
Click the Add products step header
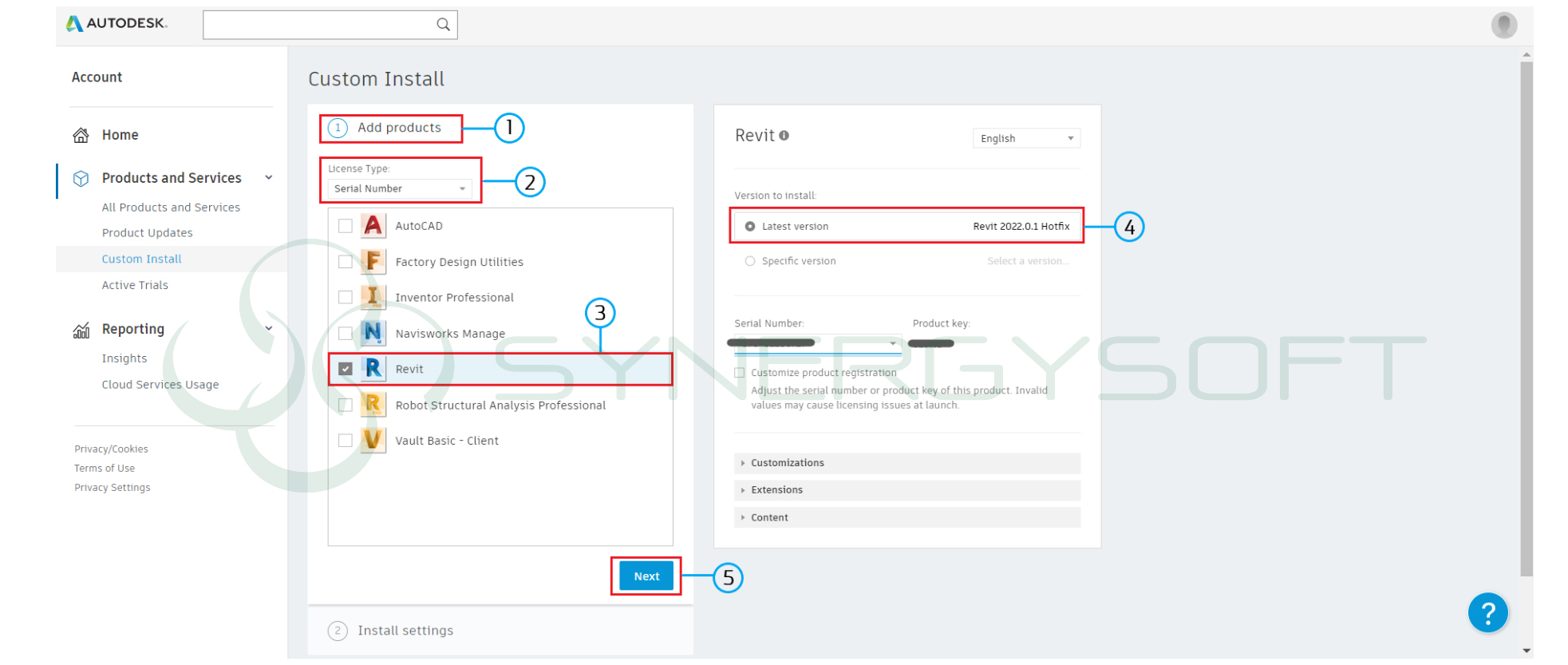385,128
